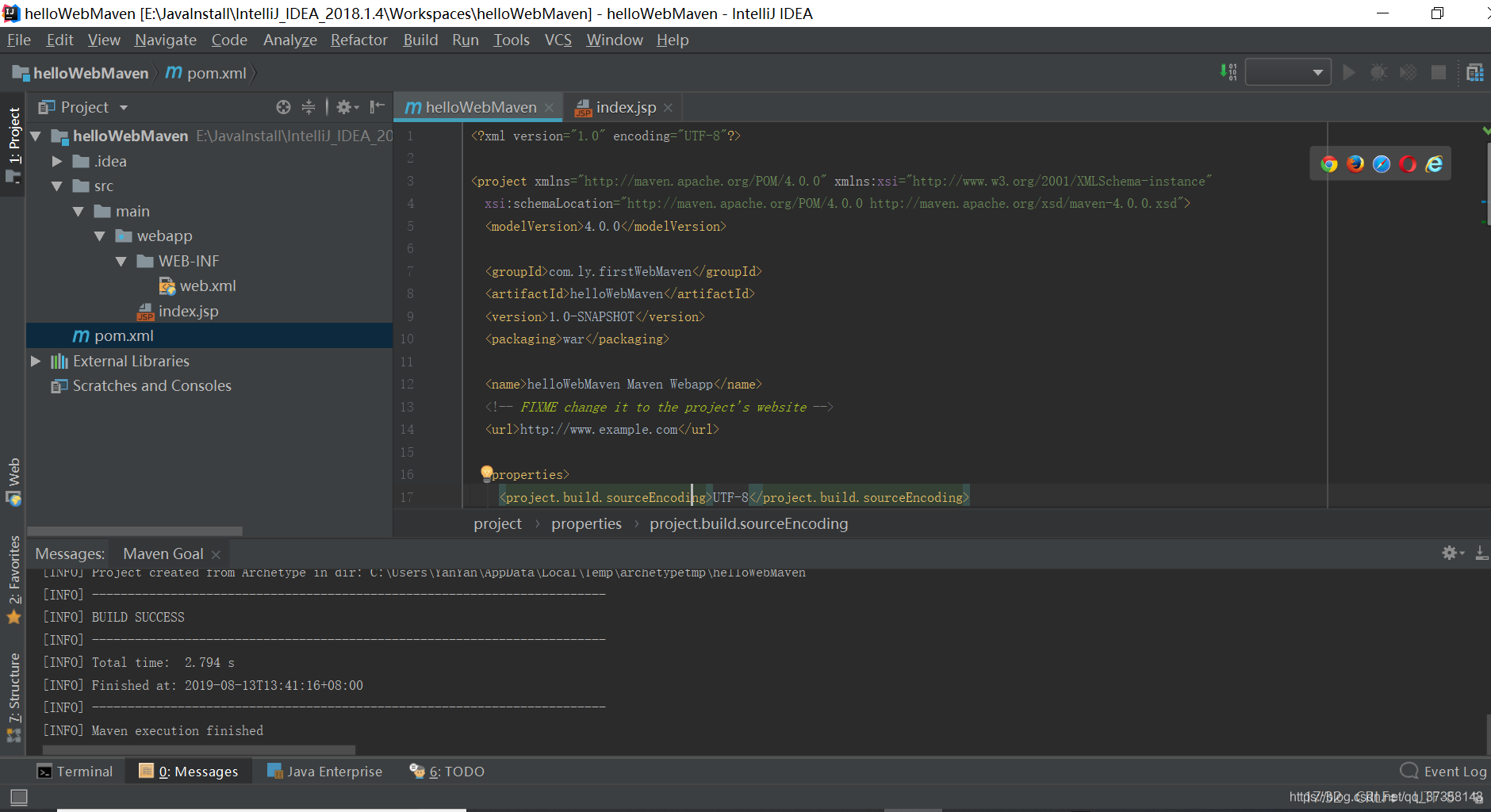Click Project panel horizontal scrollbar

(x=135, y=531)
